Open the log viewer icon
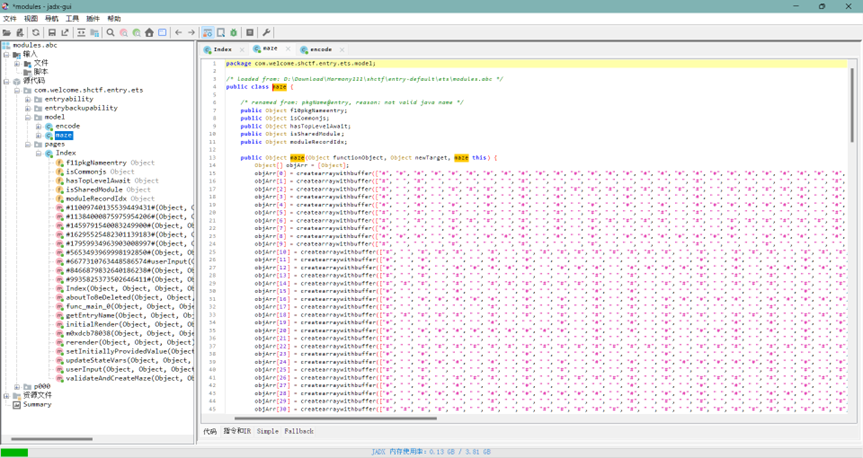 250,32
